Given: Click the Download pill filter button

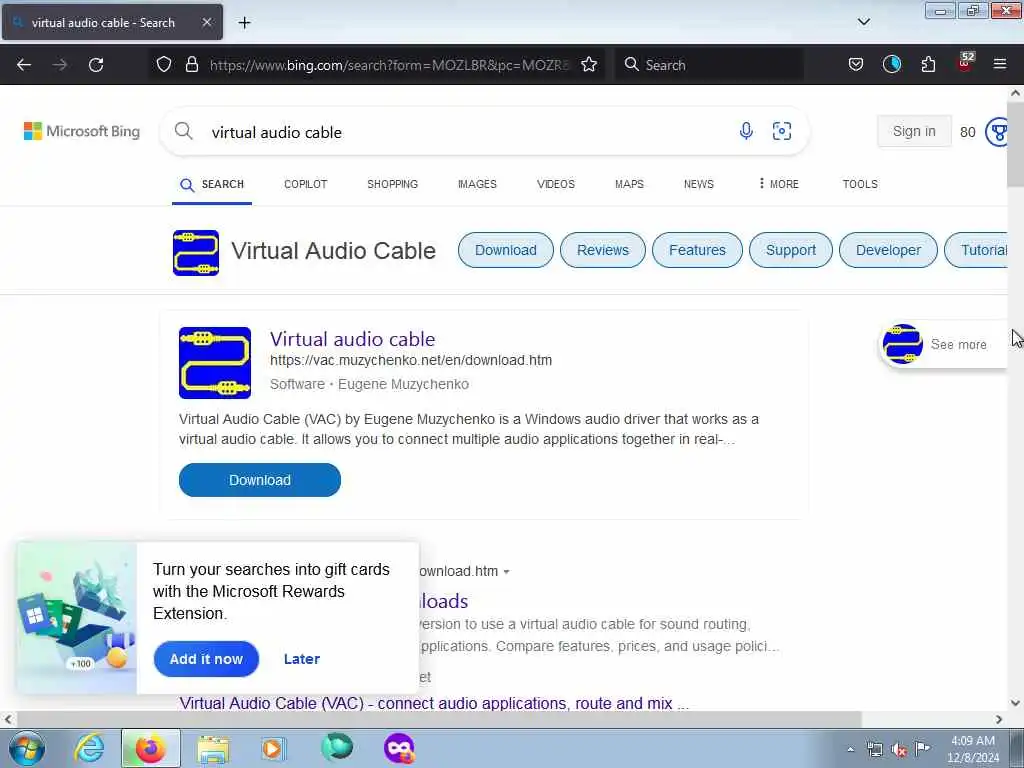Looking at the screenshot, I should click(505, 250).
